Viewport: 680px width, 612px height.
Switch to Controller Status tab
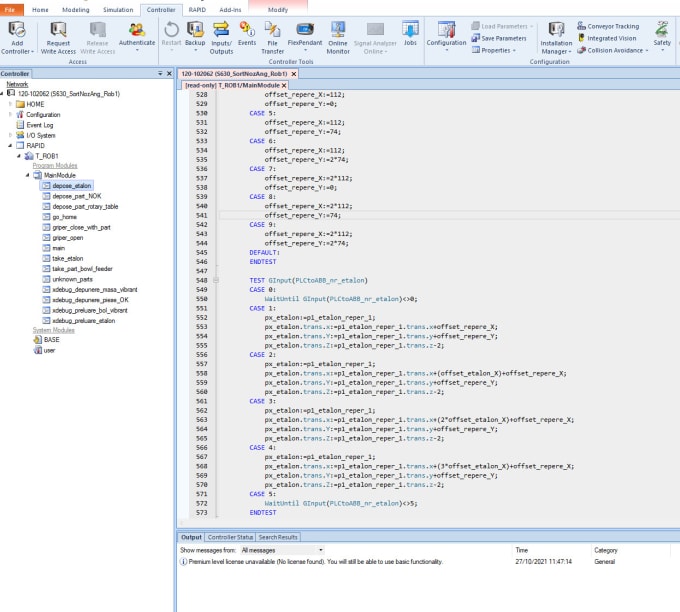(x=230, y=537)
